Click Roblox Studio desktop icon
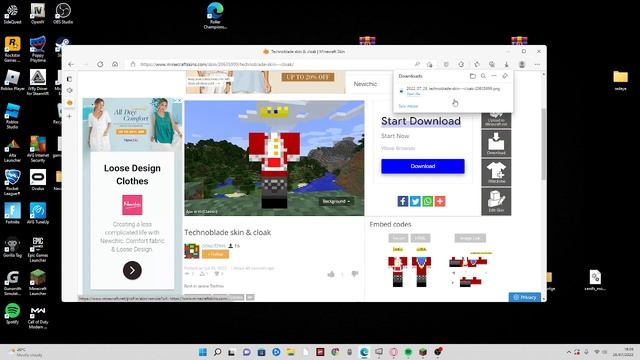The width and height of the screenshot is (640, 360). click(x=12, y=116)
